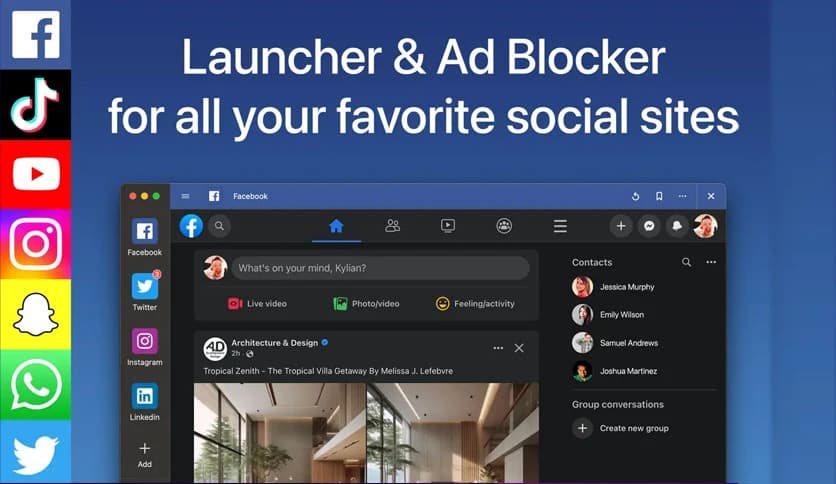This screenshot has height=484, width=836.
Task: Go to Facebook Home tab
Action: [x=336, y=227]
